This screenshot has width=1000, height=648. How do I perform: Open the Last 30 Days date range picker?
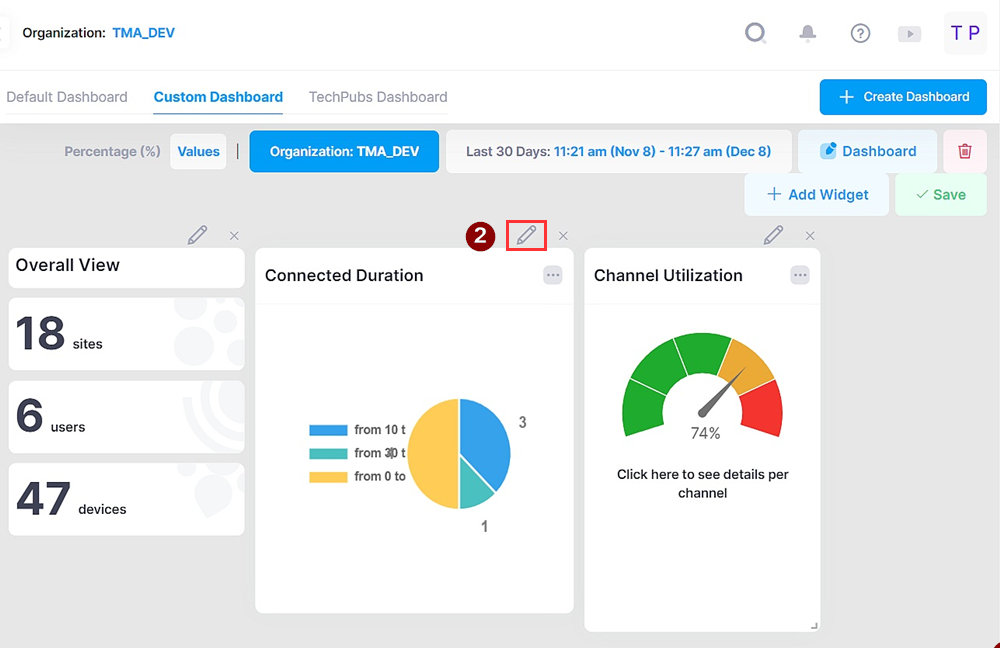[618, 152]
